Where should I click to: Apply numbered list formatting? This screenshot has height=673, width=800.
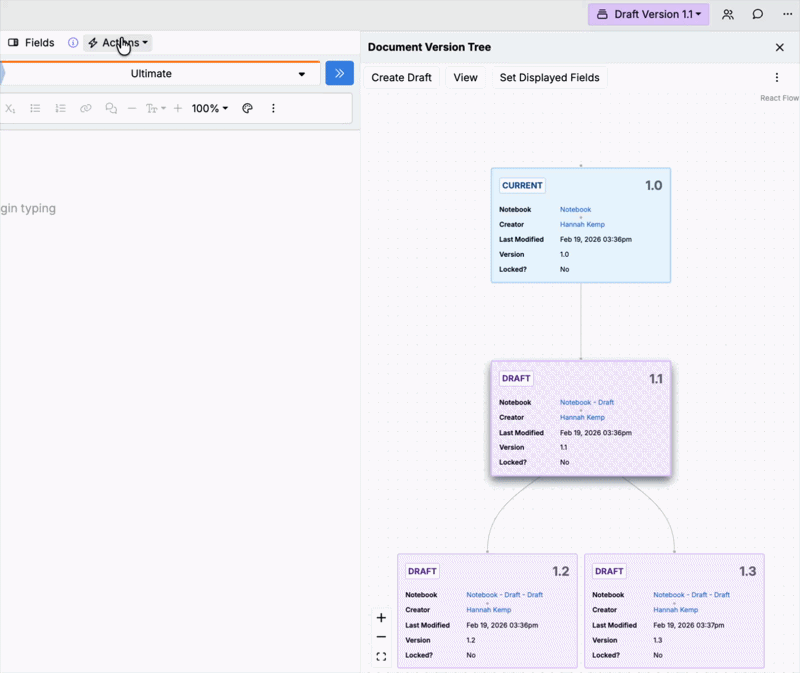[x=60, y=108]
